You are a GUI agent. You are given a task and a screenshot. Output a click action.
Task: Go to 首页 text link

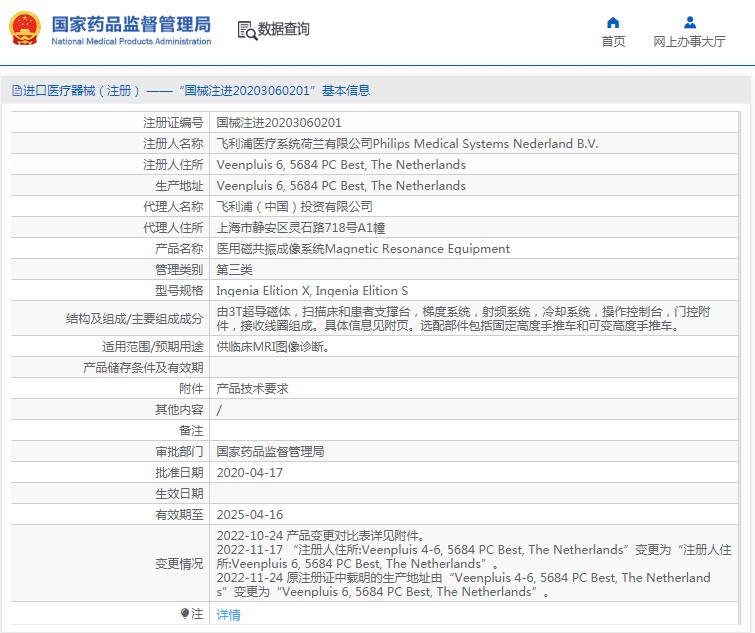(x=613, y=42)
